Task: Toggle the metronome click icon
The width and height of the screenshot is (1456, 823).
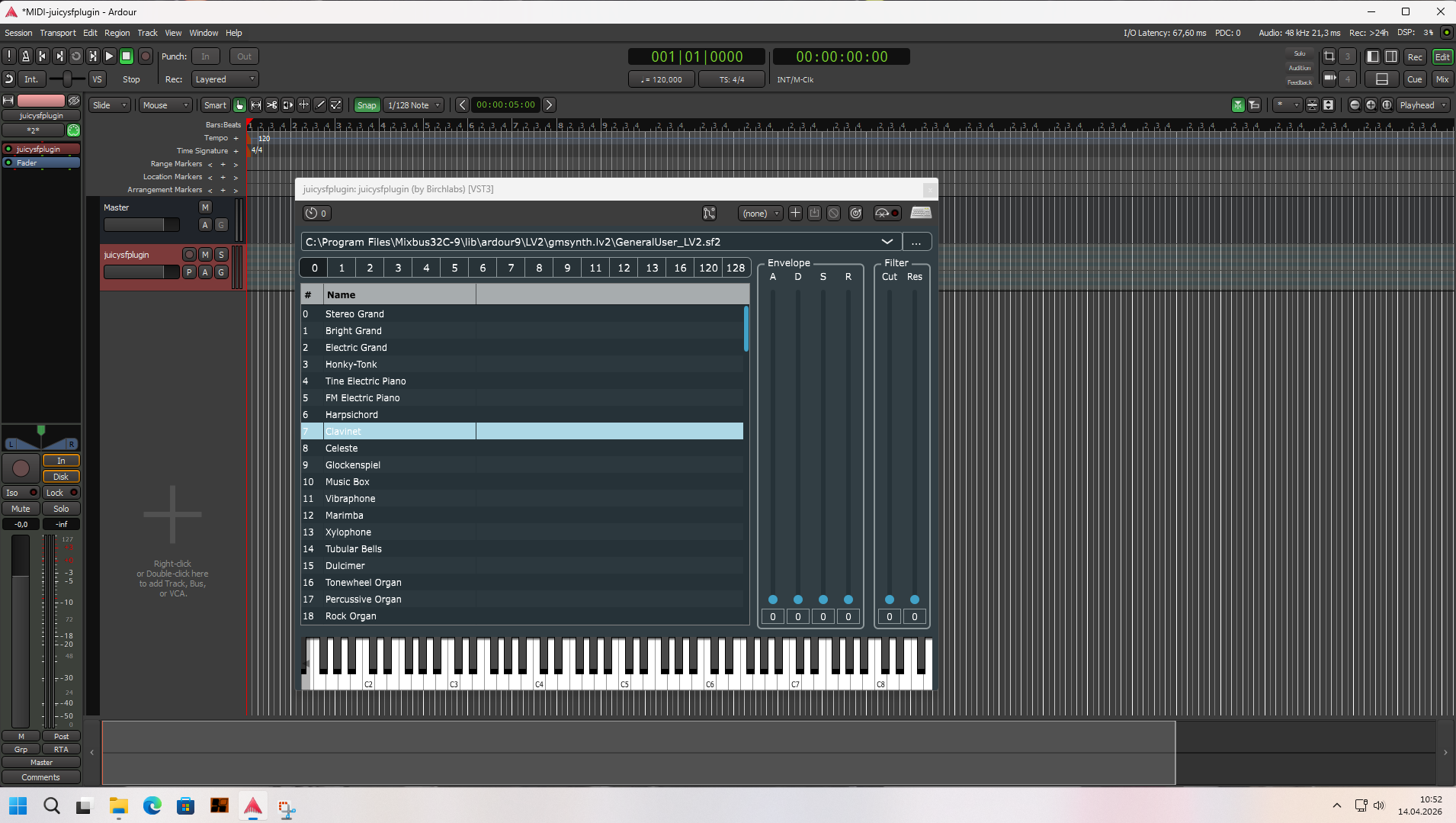Action: point(26,56)
